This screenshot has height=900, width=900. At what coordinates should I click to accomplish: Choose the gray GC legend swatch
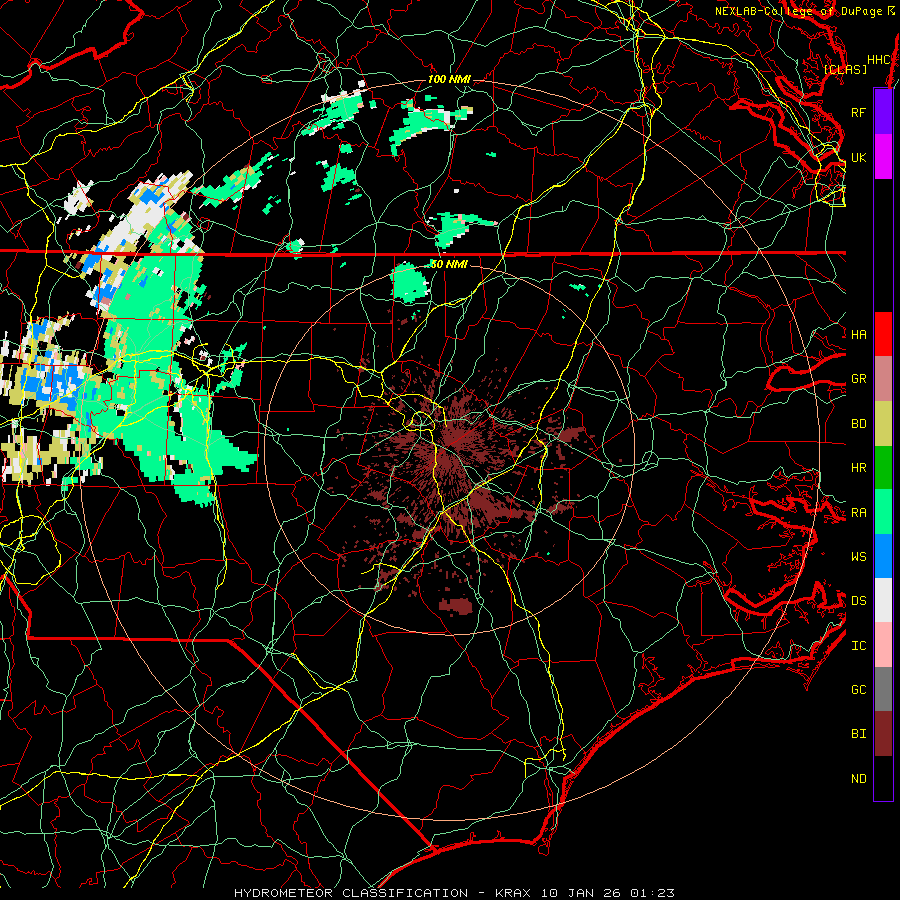click(883, 689)
